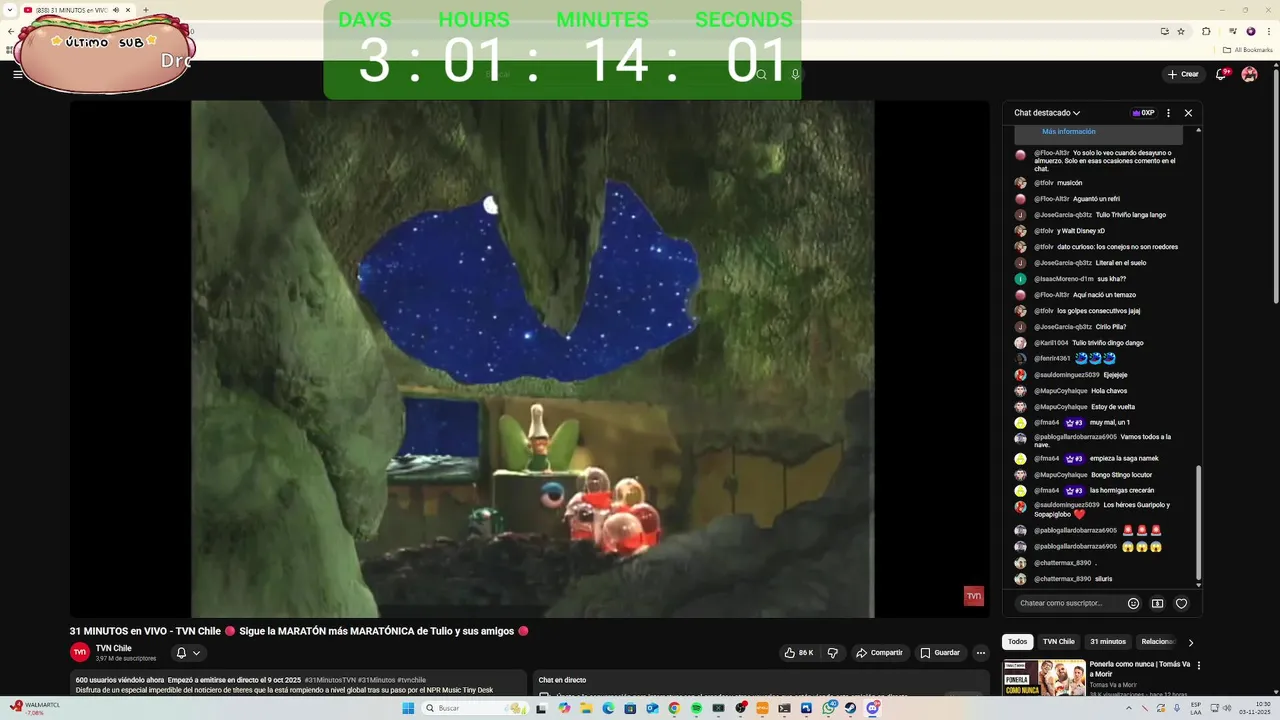Bookmark this page with the star icon
The height and width of the screenshot is (720, 1280).
click(x=1181, y=31)
